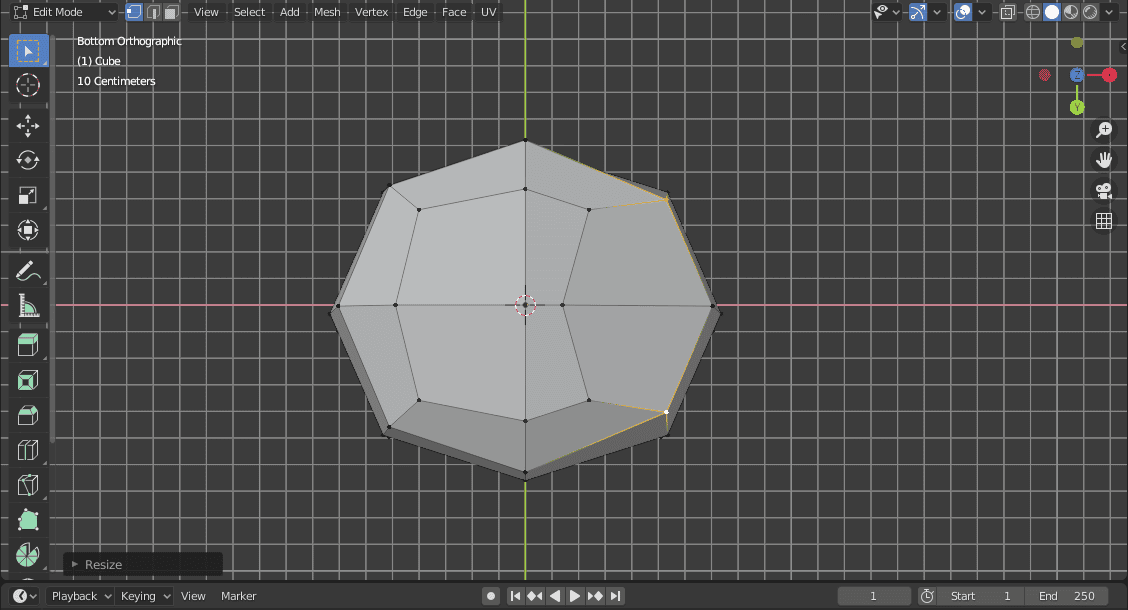Pick the 3D Cursor tool
The height and width of the screenshot is (610, 1128).
(x=28, y=86)
